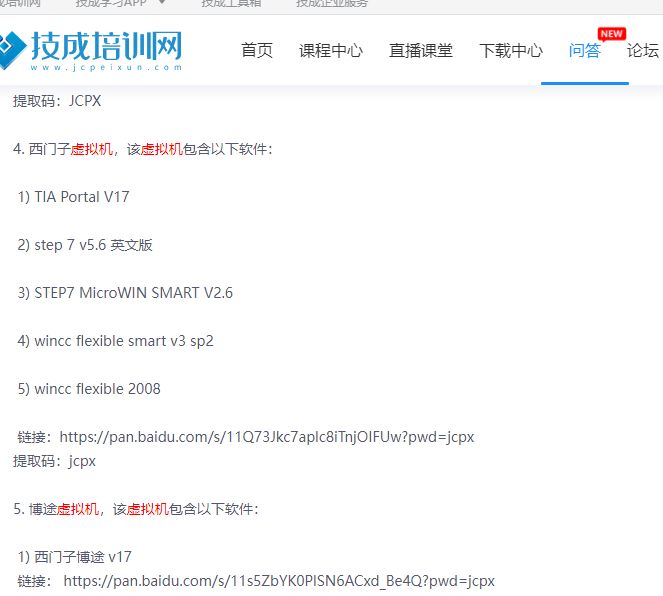663x596 pixels.
Task: Click the 技成培训网 site logo
Action: [91, 50]
